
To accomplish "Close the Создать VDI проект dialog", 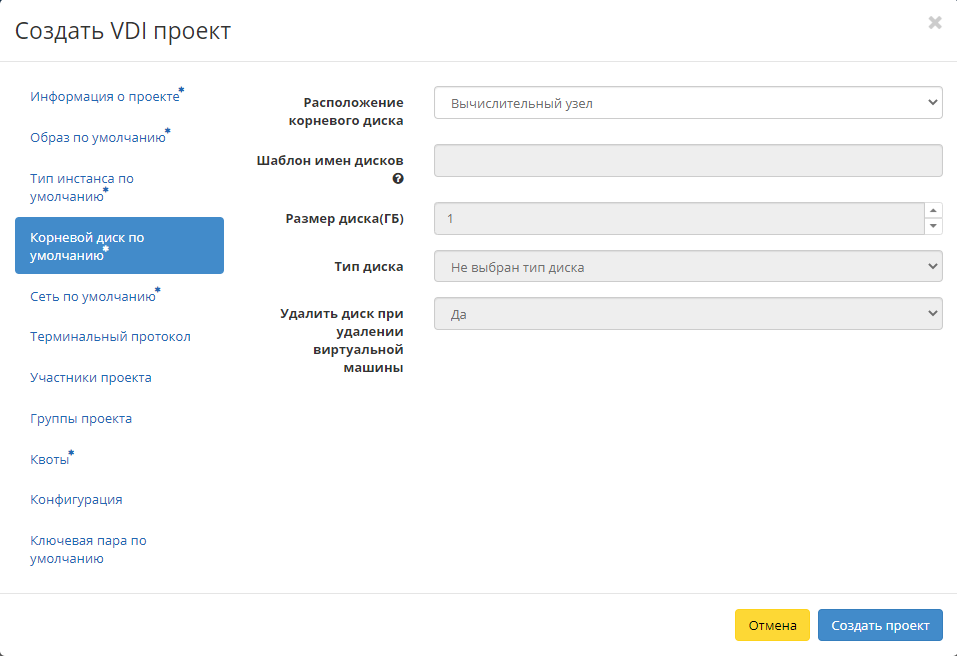I will [935, 23].
